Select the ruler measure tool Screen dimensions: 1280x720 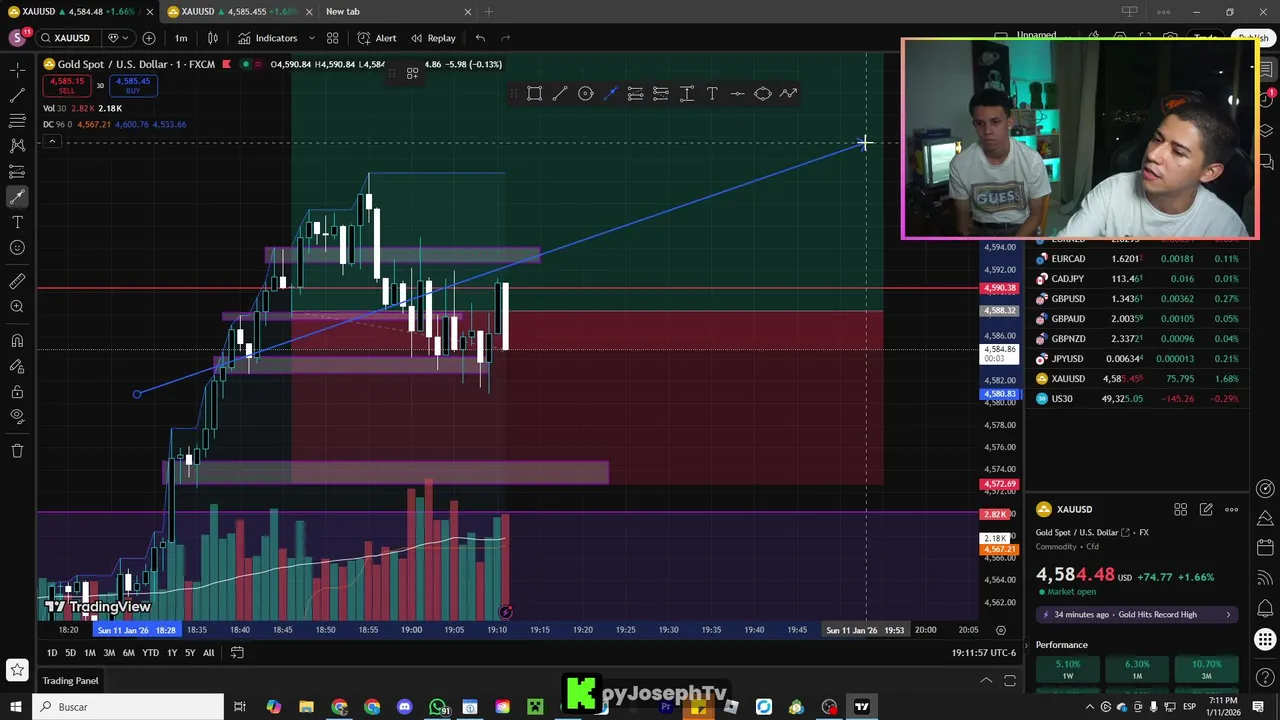17,282
